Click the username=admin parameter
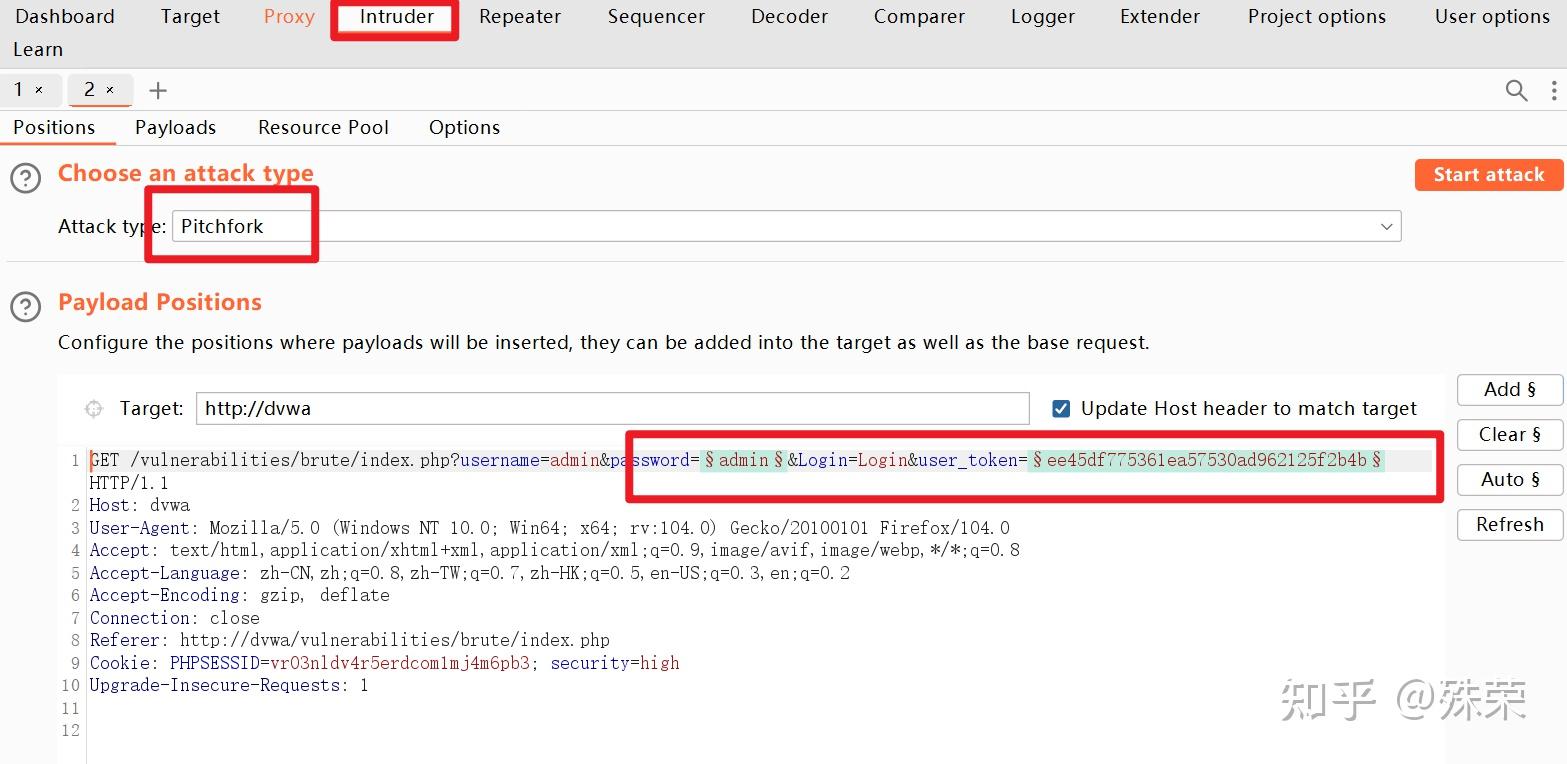1567x764 pixels. [x=530, y=460]
